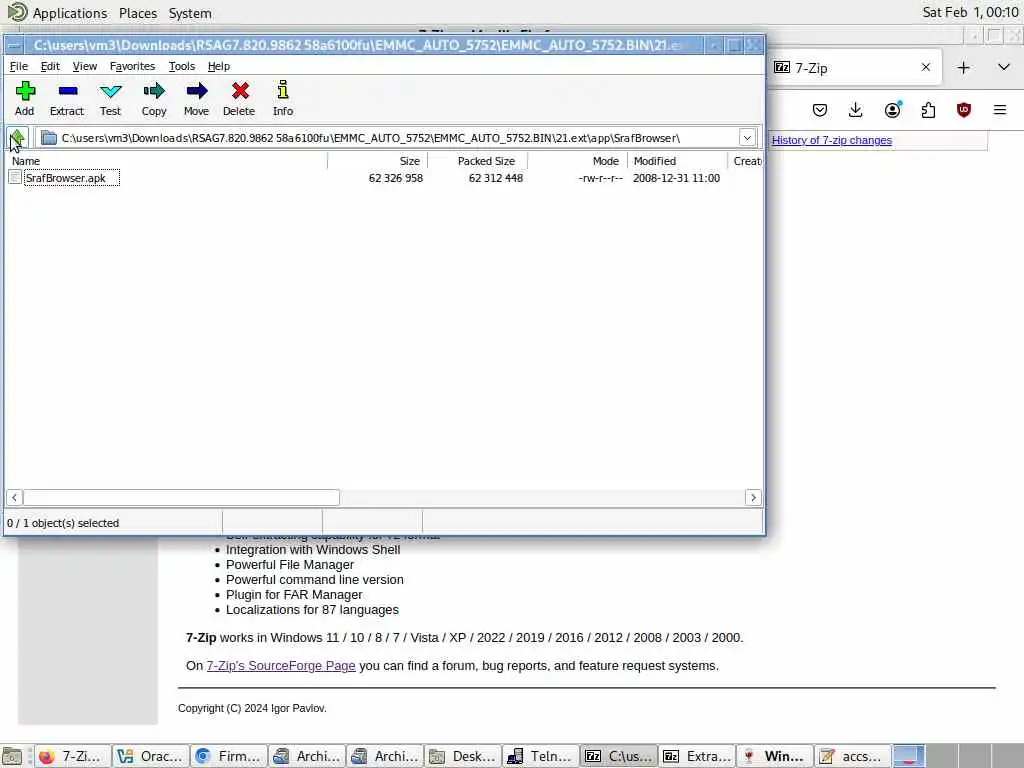Sort by the Packed Size column header
Screen dimensions: 1024x768
pyautogui.click(x=477, y=161)
